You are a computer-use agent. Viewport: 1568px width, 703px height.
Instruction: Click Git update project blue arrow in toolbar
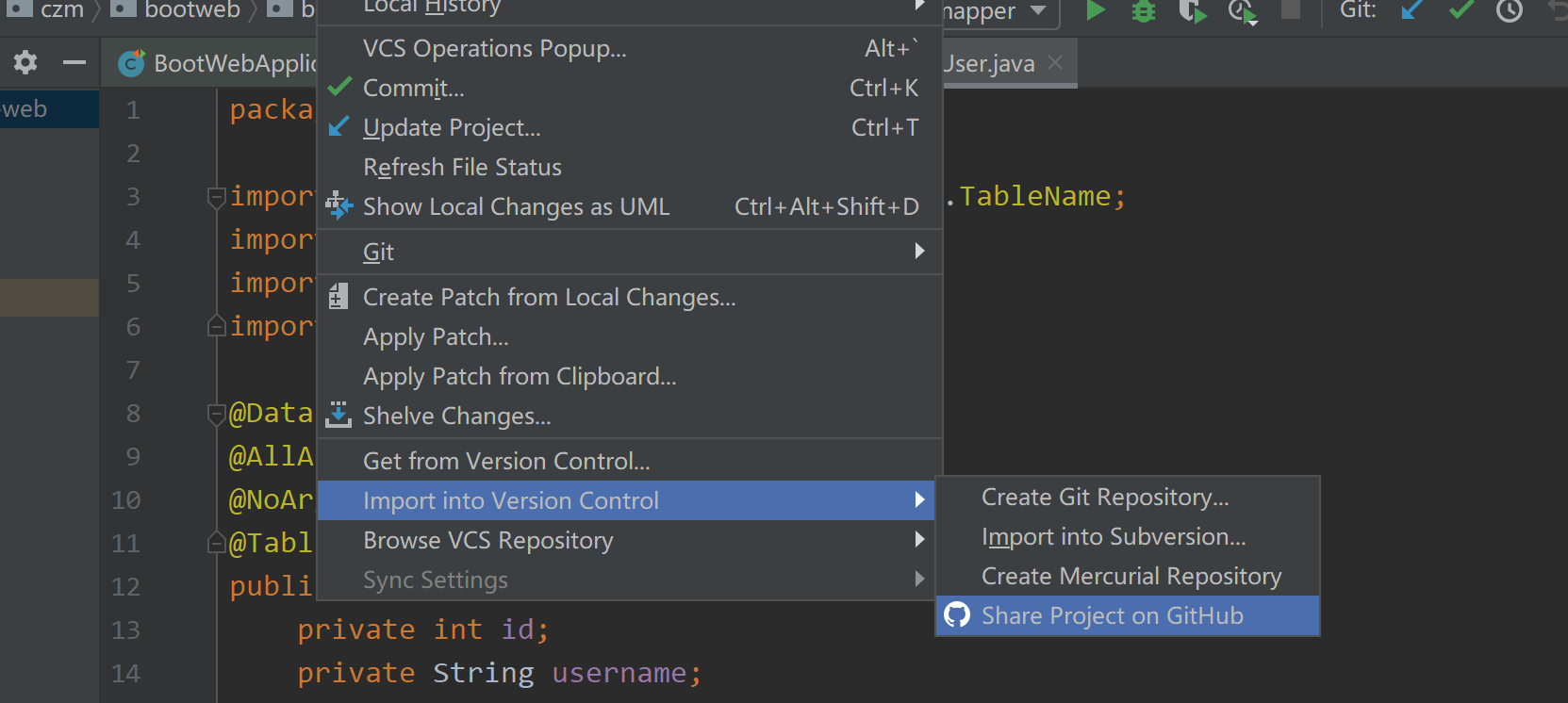click(x=1411, y=10)
